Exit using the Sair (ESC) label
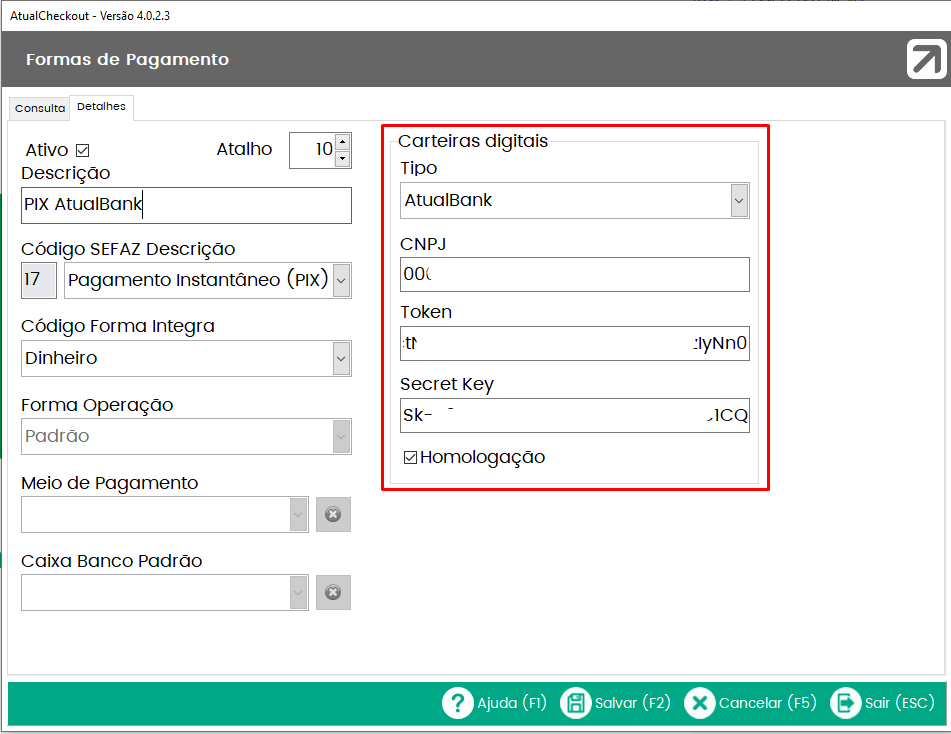Viewport: 951px width, 734px height. tap(899, 703)
